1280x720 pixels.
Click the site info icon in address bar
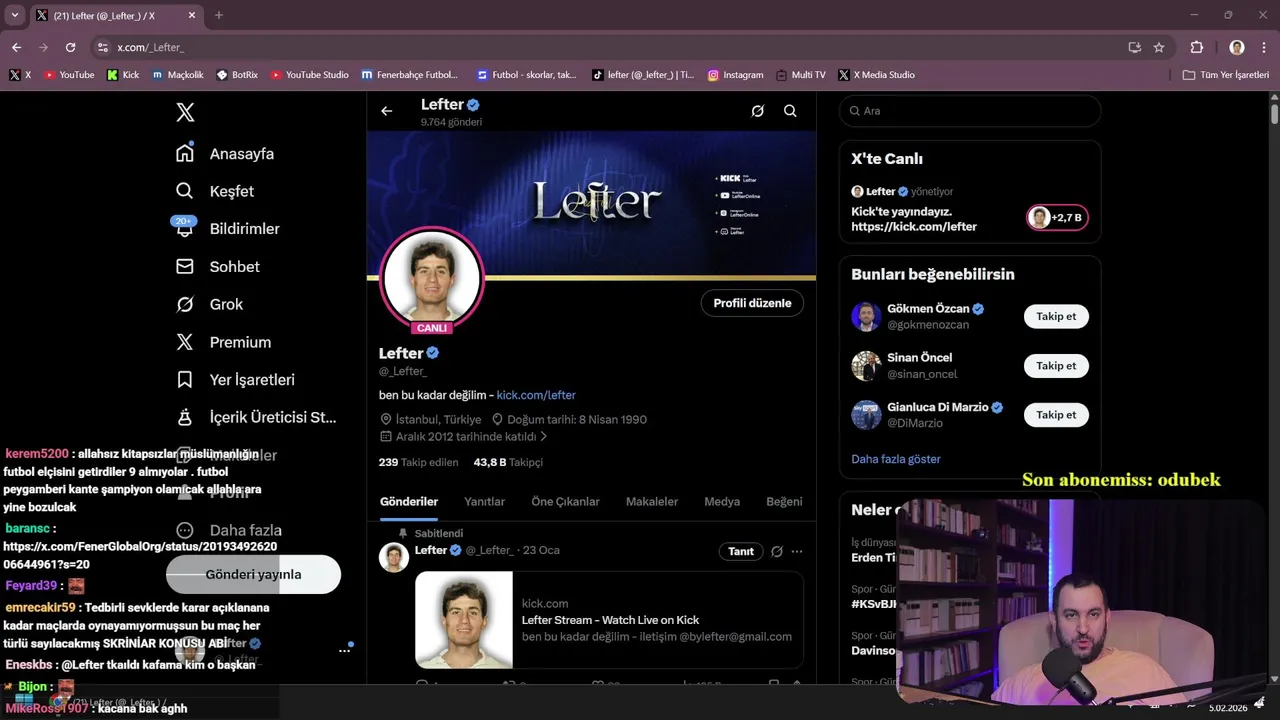pyautogui.click(x=102, y=47)
